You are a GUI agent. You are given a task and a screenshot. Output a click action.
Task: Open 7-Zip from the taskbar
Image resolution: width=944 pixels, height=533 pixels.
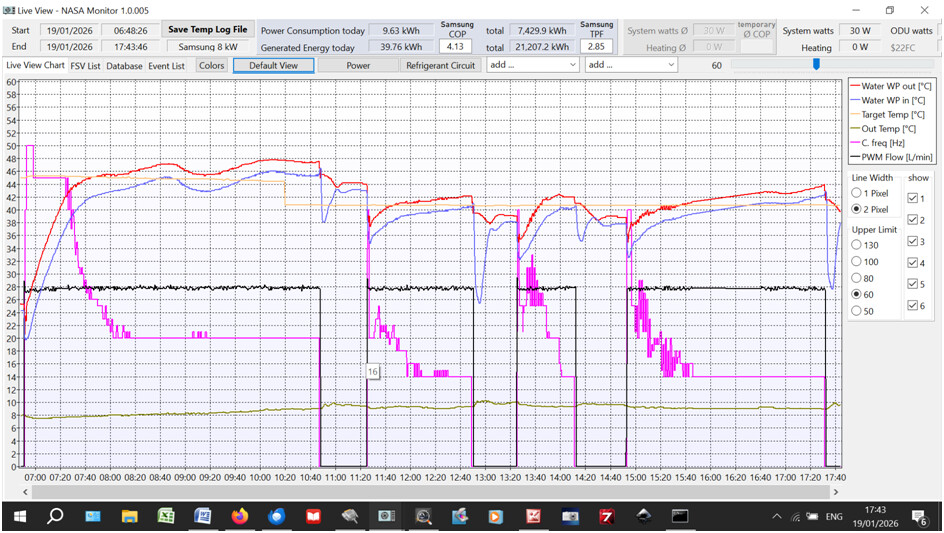tap(606, 516)
